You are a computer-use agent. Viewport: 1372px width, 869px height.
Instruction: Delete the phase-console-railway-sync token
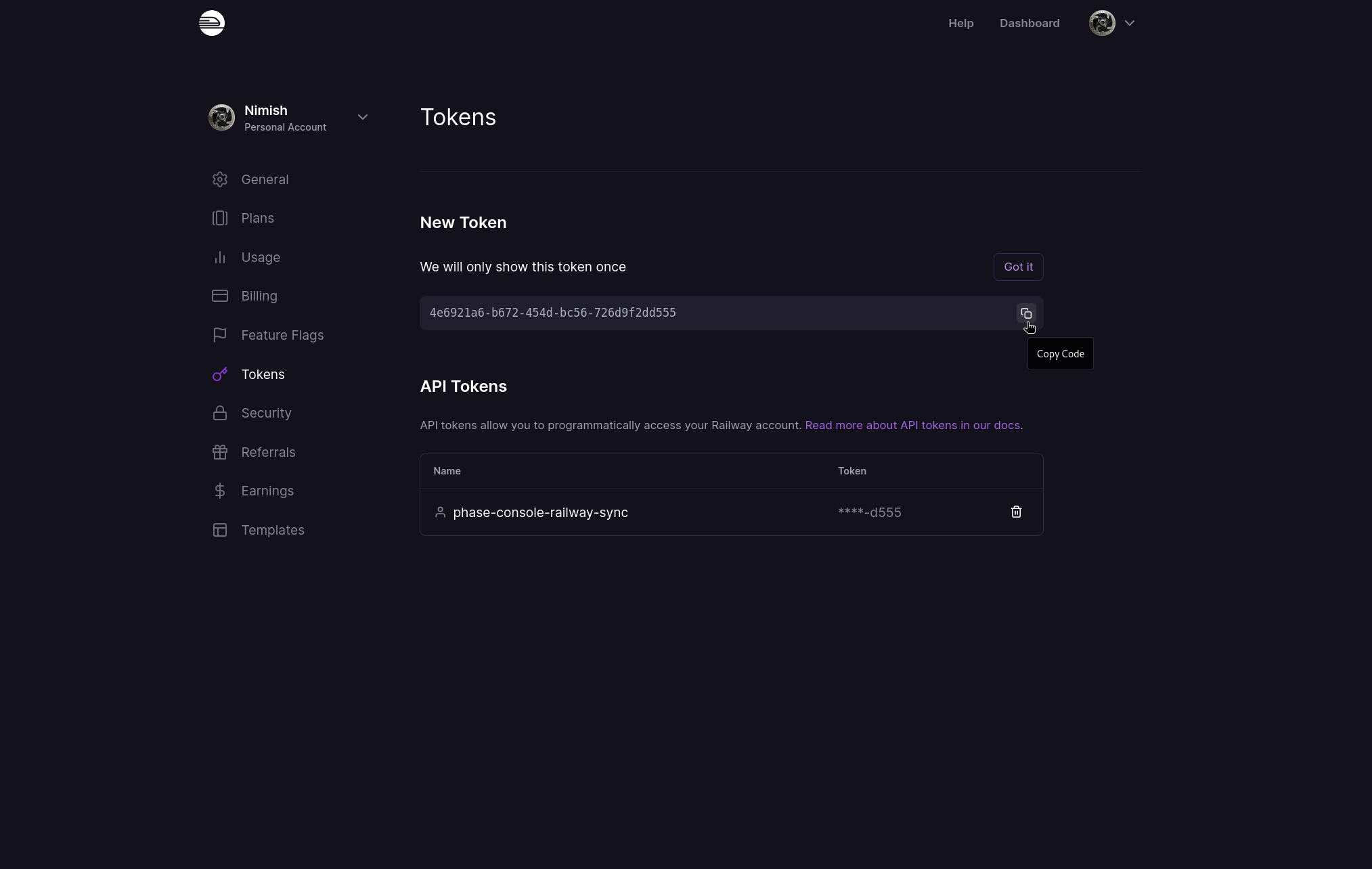(1016, 512)
